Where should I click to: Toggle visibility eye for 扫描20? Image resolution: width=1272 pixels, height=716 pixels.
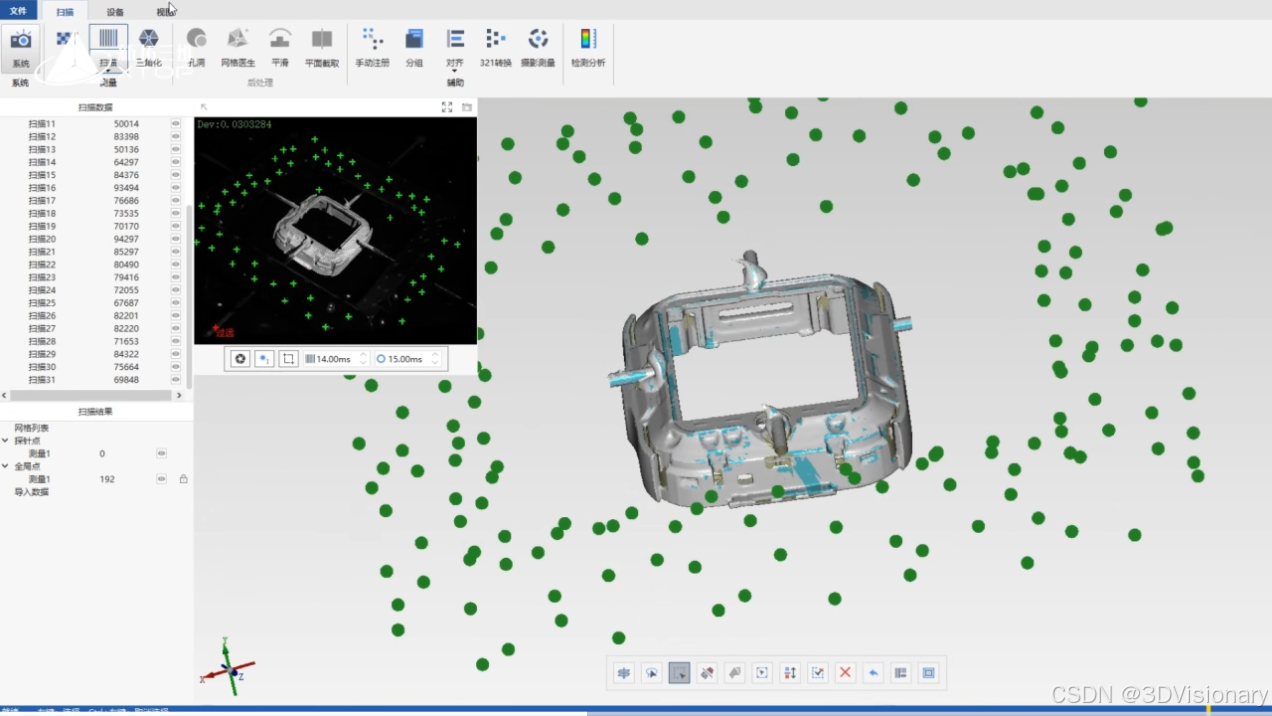pos(176,239)
